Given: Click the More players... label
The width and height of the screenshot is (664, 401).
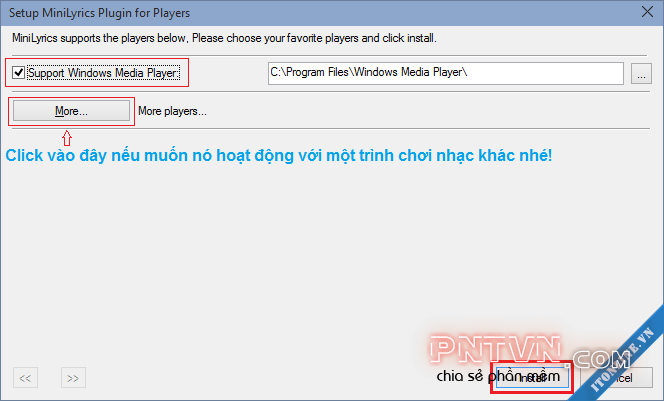Looking at the screenshot, I should 172,111.
